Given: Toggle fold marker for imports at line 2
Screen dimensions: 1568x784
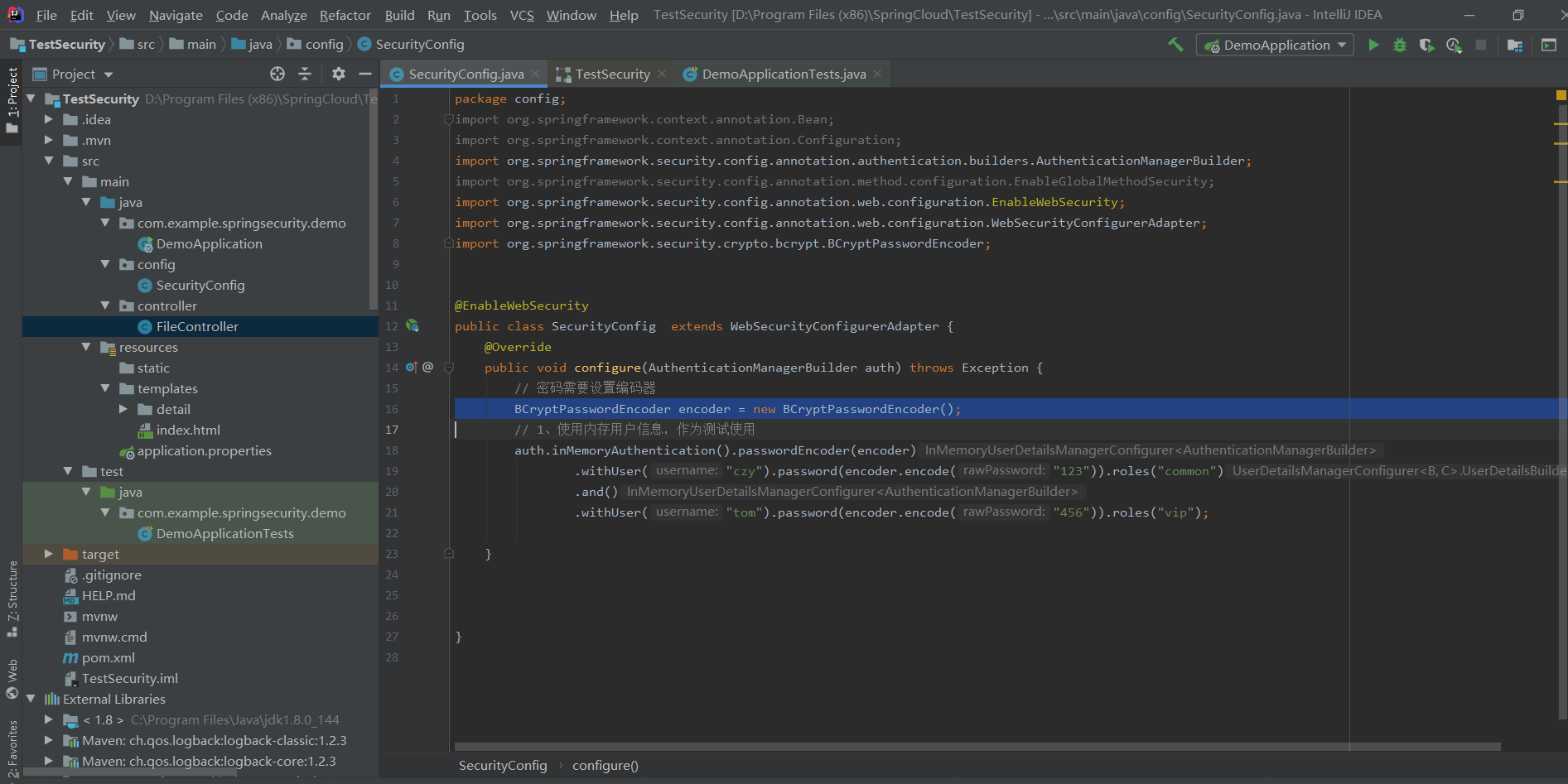Looking at the screenshot, I should [449, 119].
